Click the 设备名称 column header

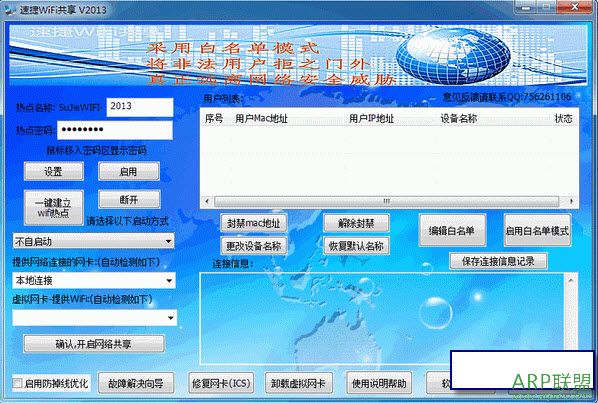point(458,119)
